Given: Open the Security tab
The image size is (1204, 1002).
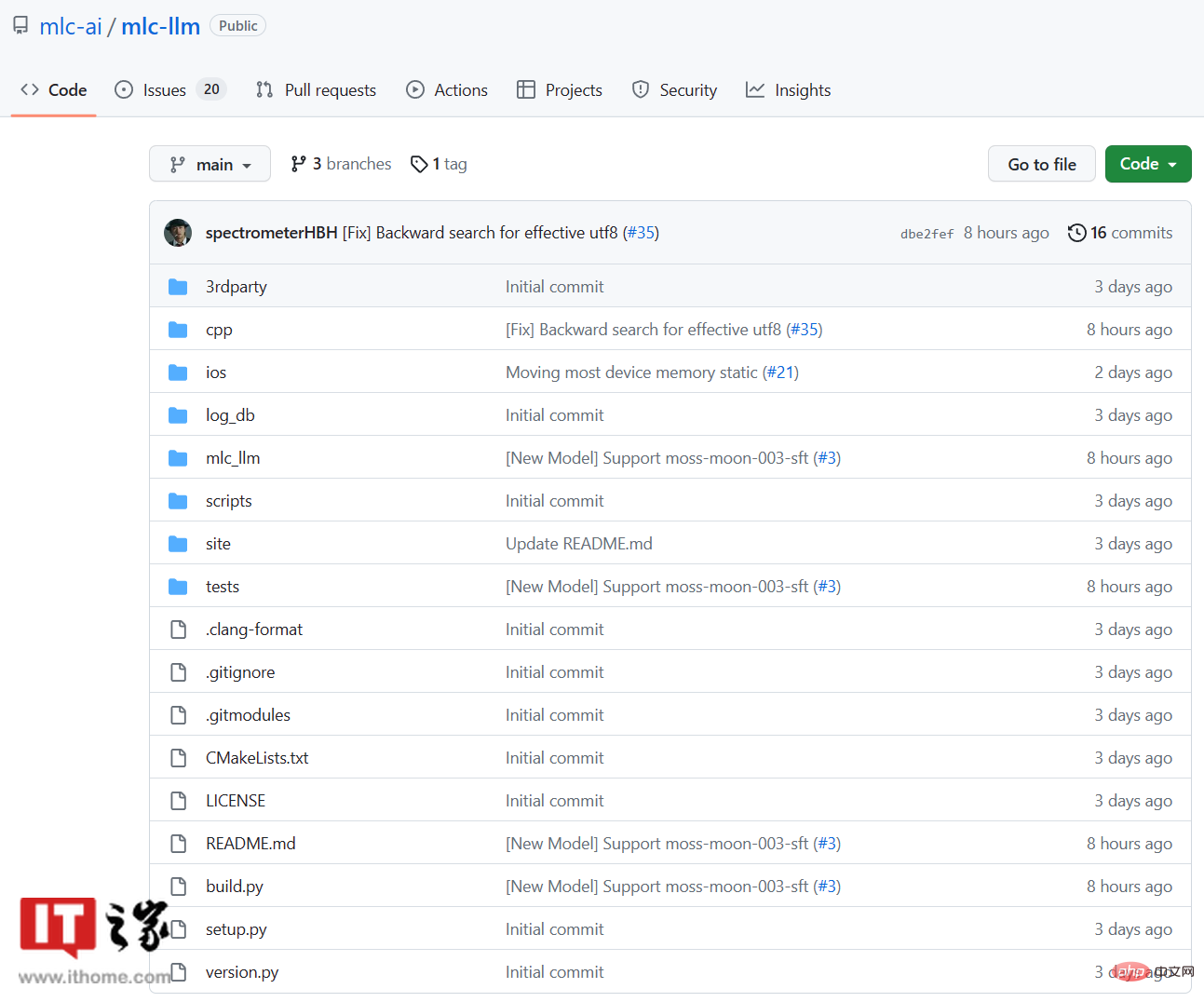Looking at the screenshot, I should pos(674,90).
